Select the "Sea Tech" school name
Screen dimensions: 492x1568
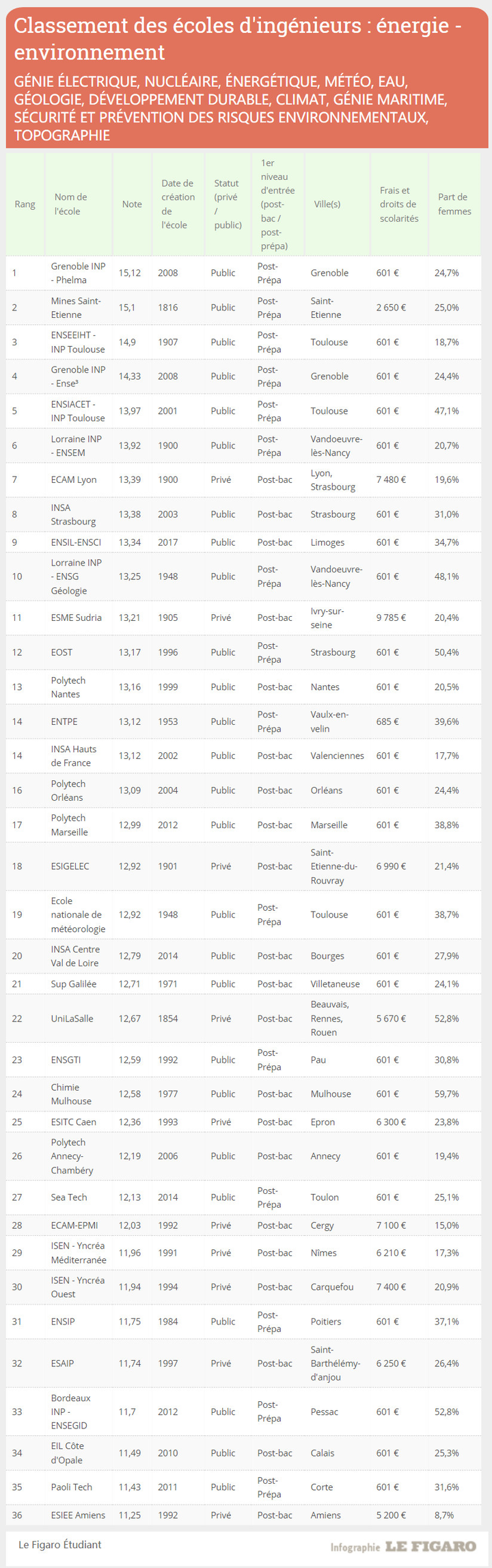pos(69,1197)
